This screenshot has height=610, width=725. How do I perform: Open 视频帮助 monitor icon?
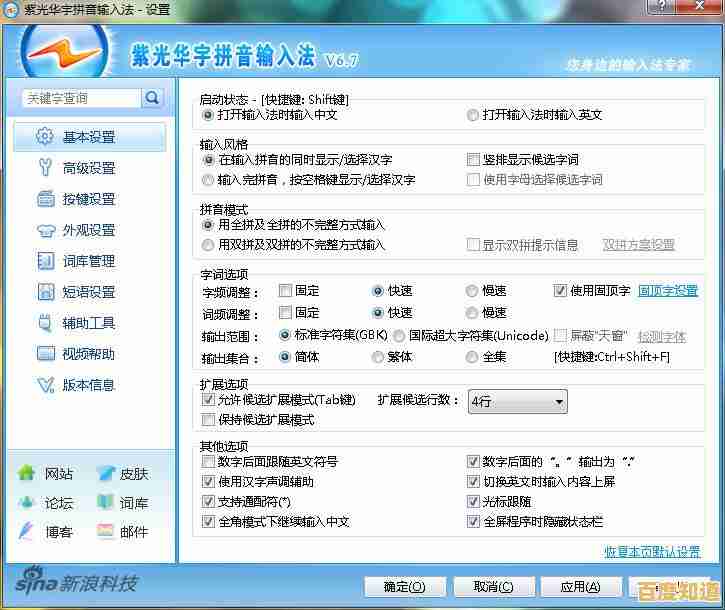pos(45,354)
